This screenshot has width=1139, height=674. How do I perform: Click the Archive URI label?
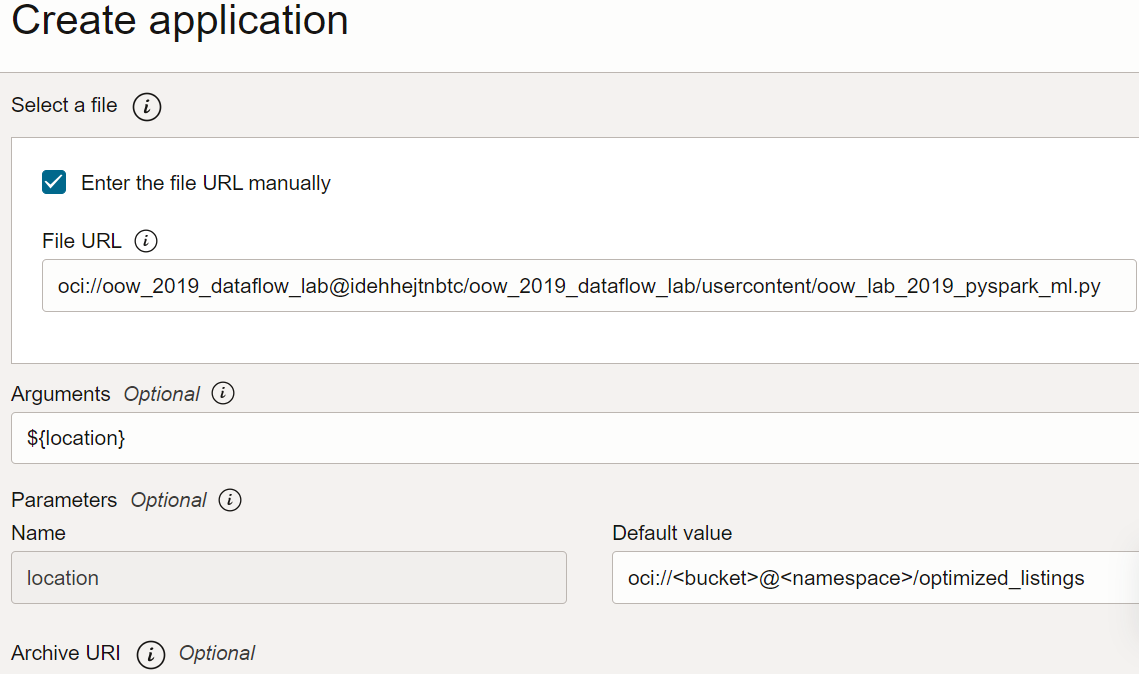(x=65, y=654)
